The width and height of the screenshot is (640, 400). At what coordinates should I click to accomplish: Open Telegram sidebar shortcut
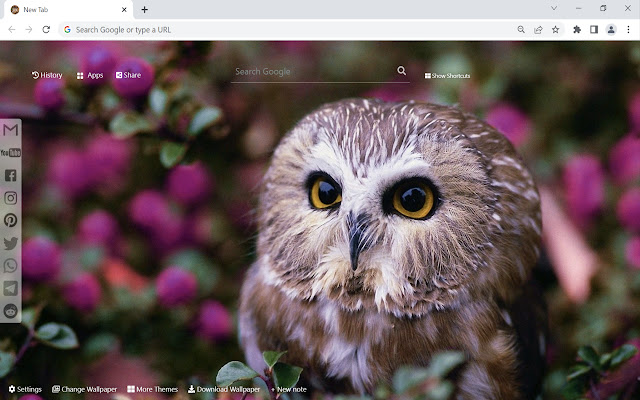11,288
